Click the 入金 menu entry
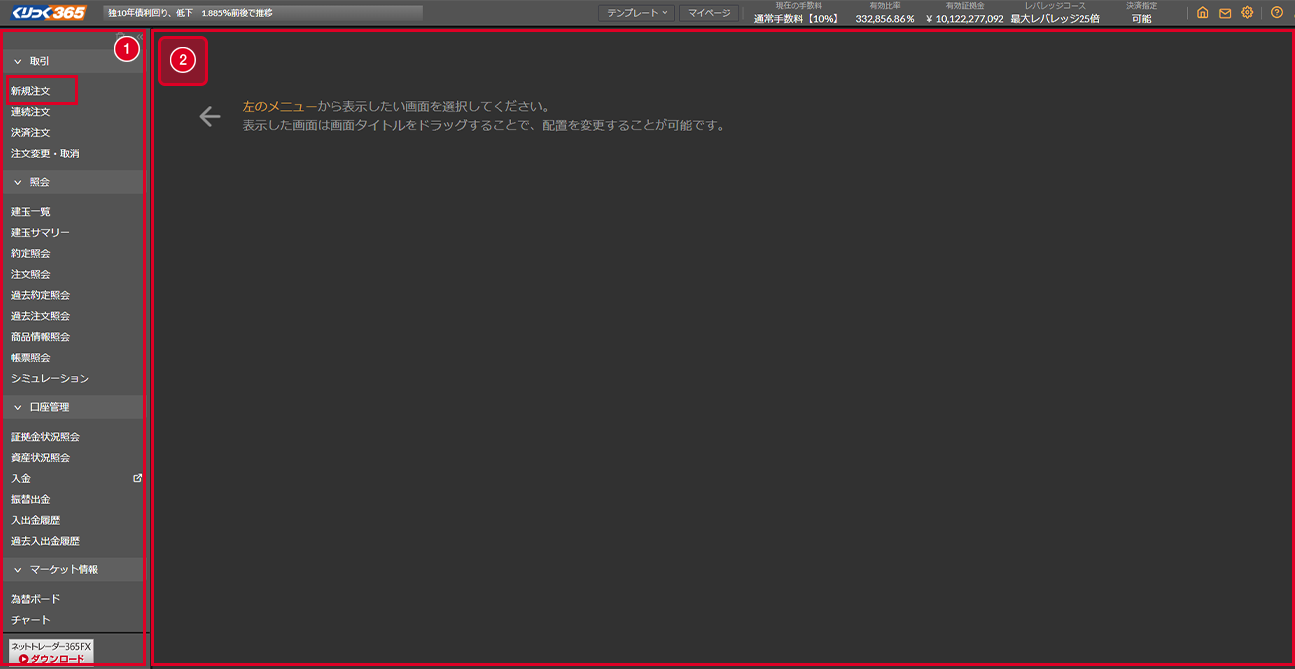Screen dimensions: 1295x669 (21, 479)
